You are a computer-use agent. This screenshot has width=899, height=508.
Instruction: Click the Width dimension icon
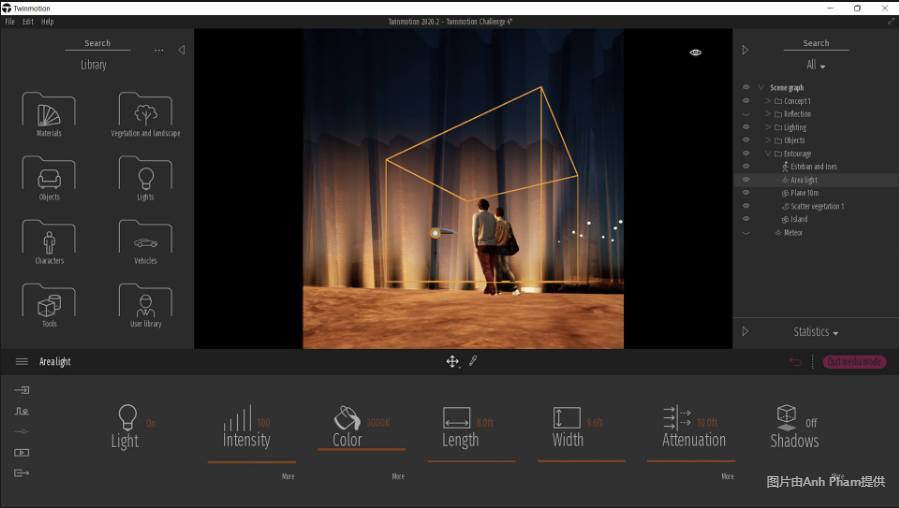566,418
